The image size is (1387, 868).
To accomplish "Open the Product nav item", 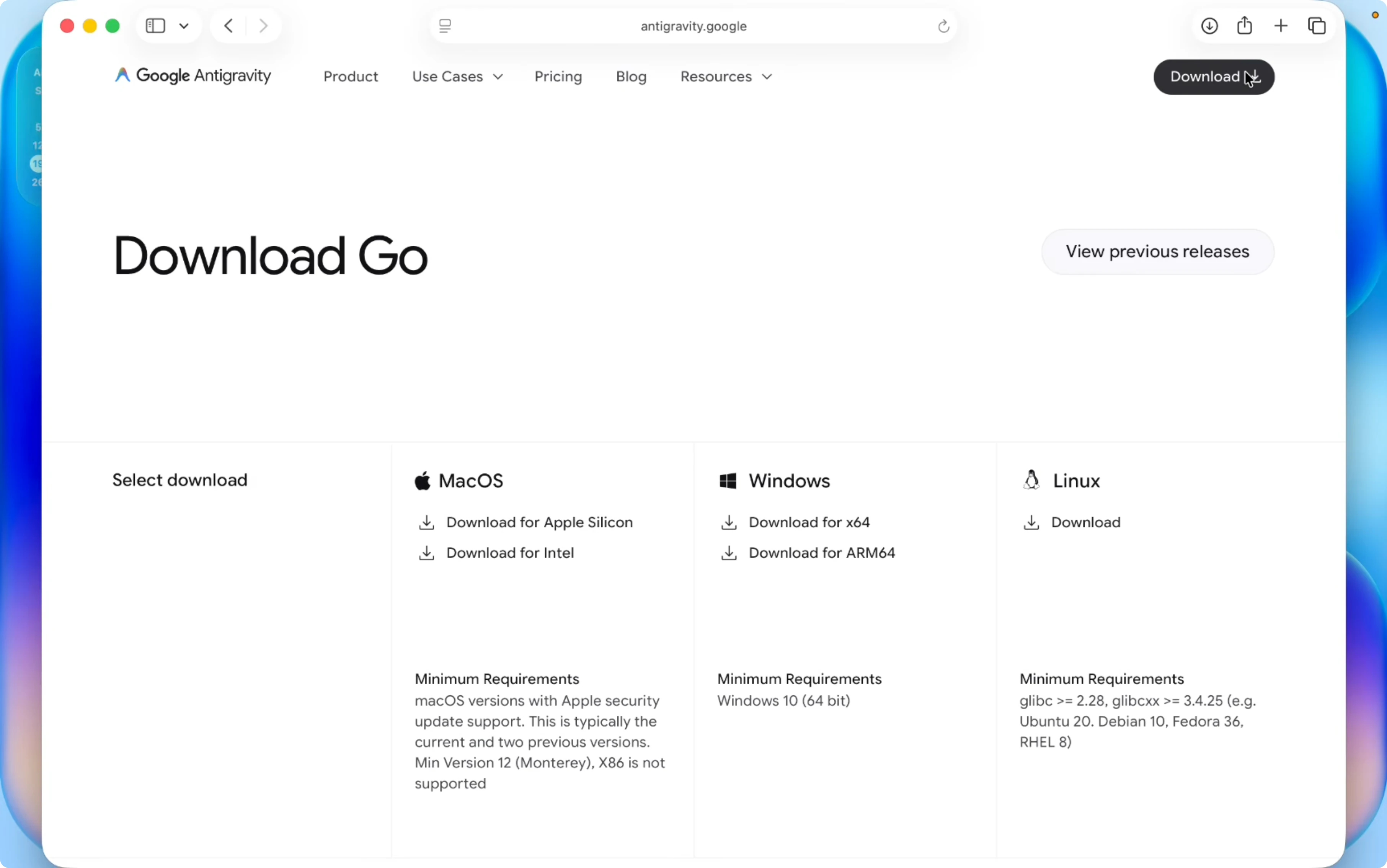I will click(x=351, y=77).
